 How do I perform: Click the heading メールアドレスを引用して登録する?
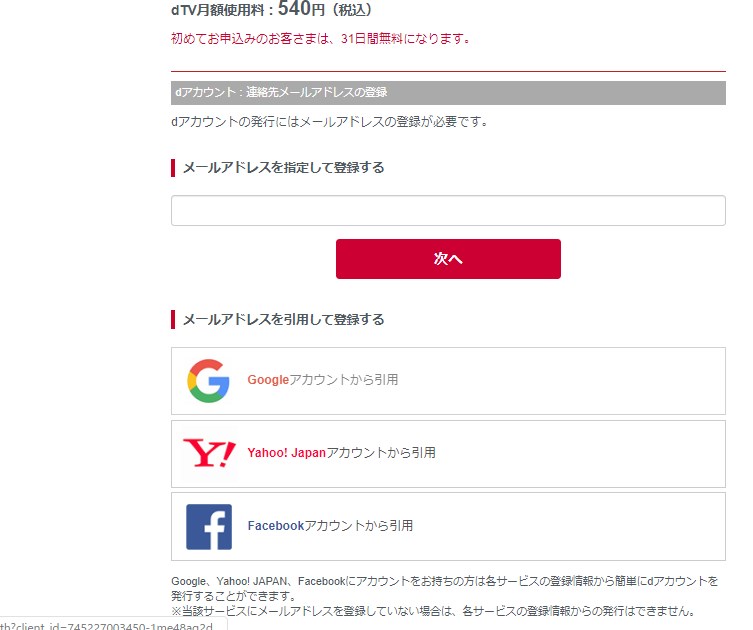283,319
